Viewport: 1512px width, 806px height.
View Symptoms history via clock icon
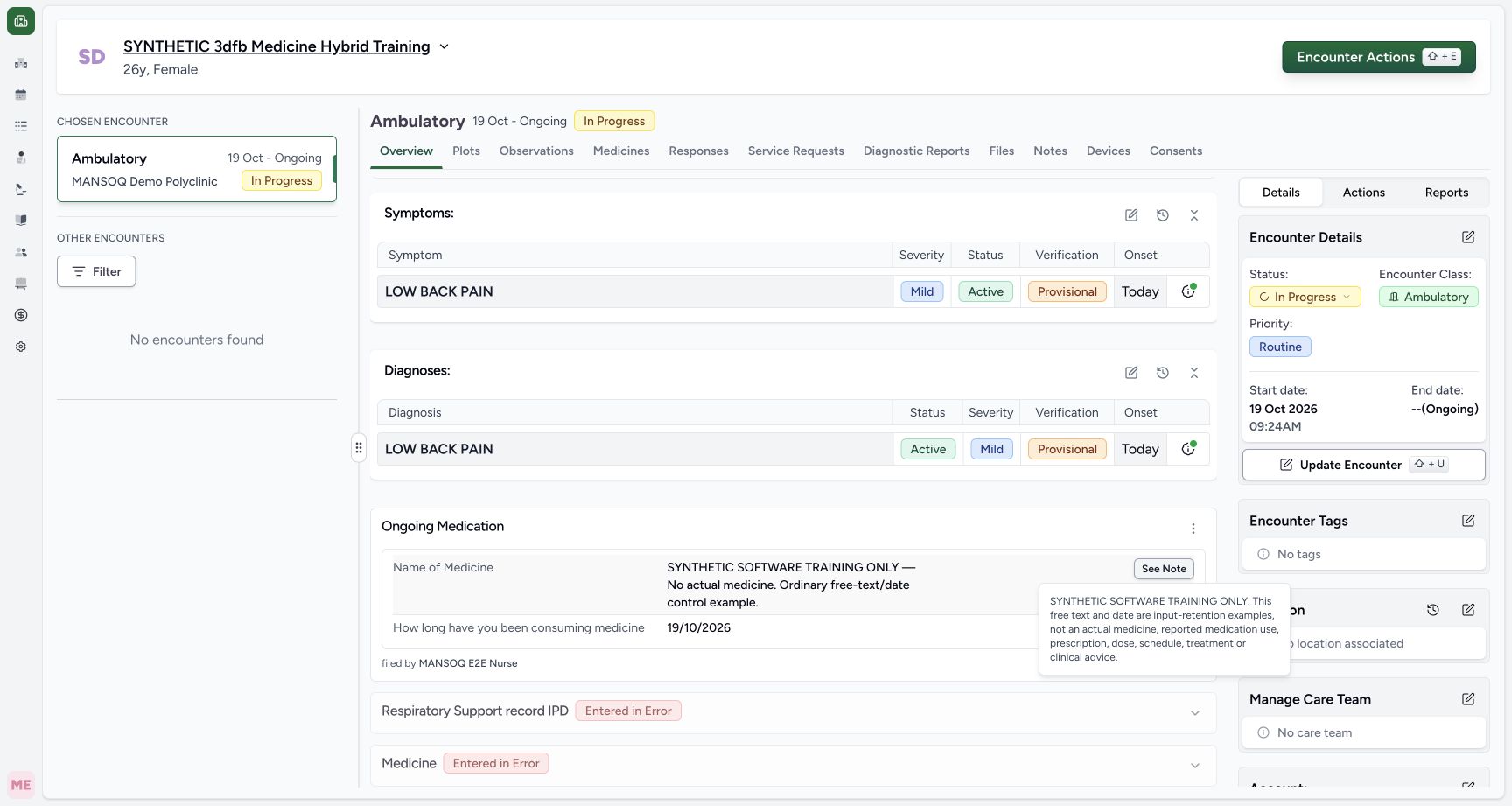[1163, 215]
